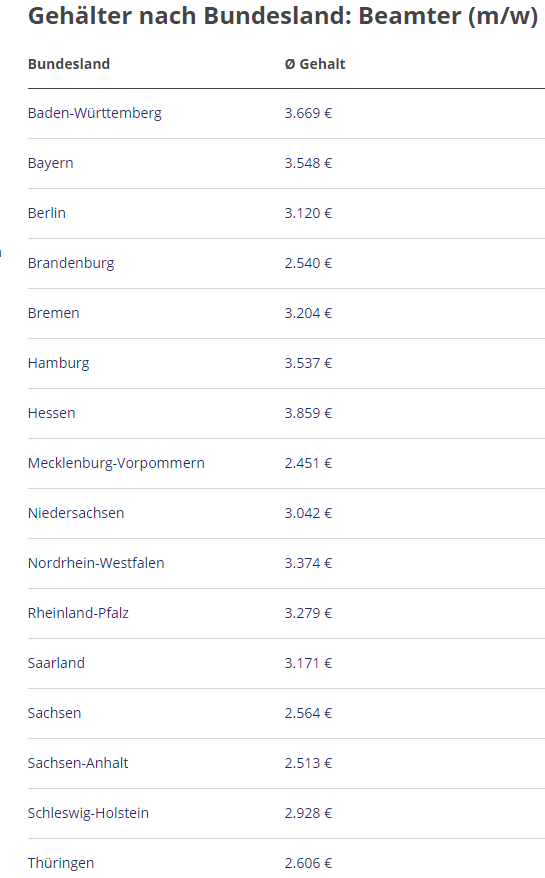Select the Hessen row label

point(52,413)
